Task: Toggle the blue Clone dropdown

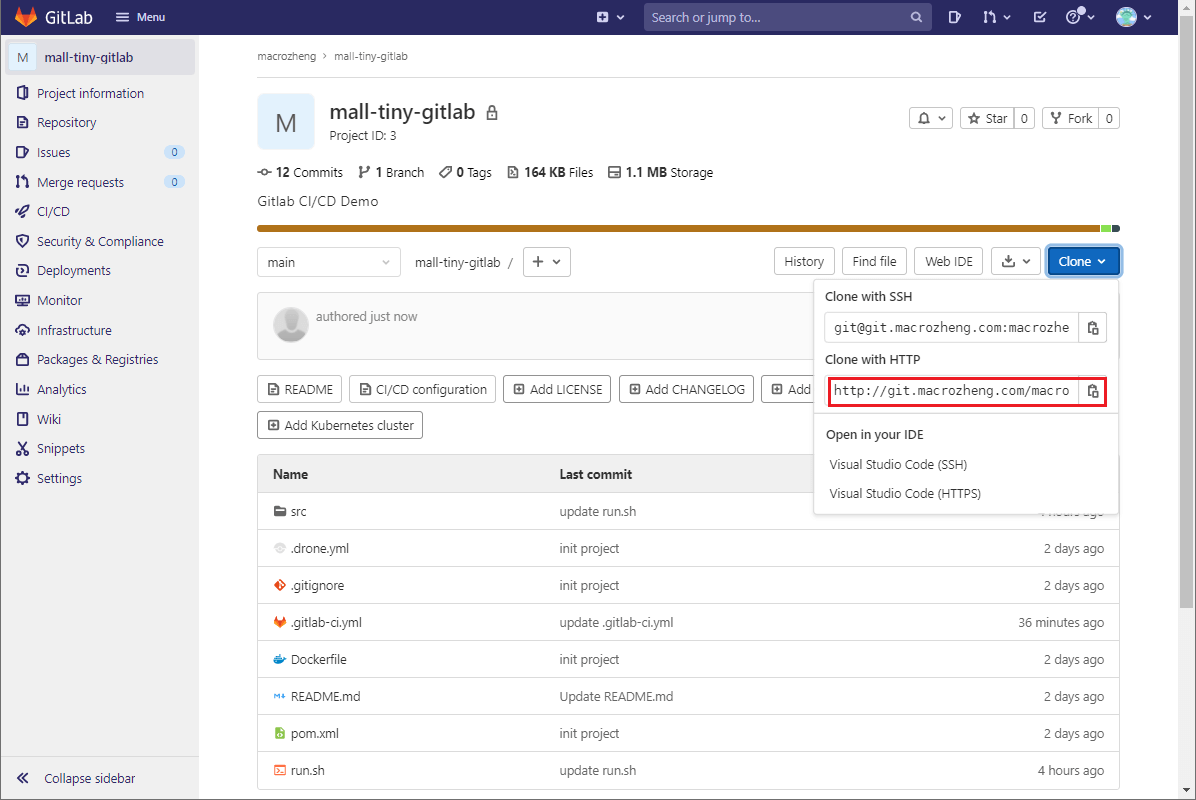Action: tap(1083, 262)
